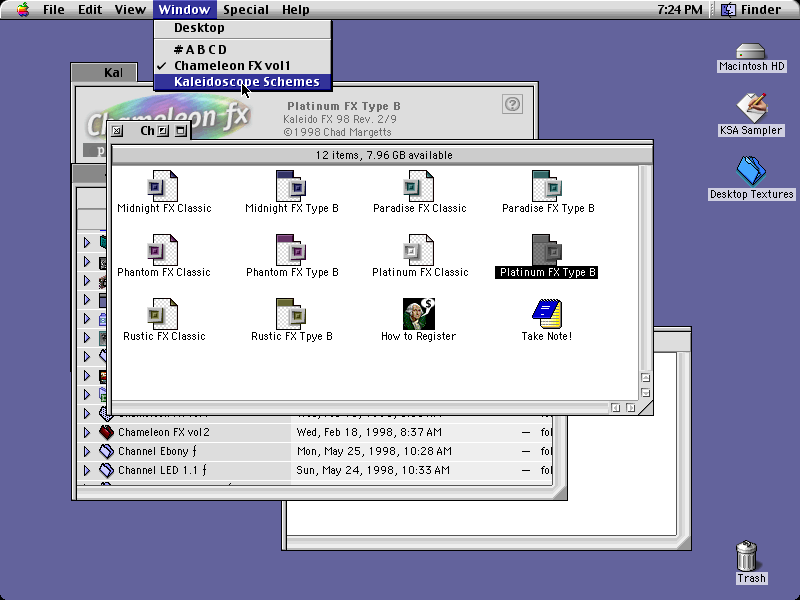Open the Finder application switcher menu
The image size is (800, 600).
751,10
